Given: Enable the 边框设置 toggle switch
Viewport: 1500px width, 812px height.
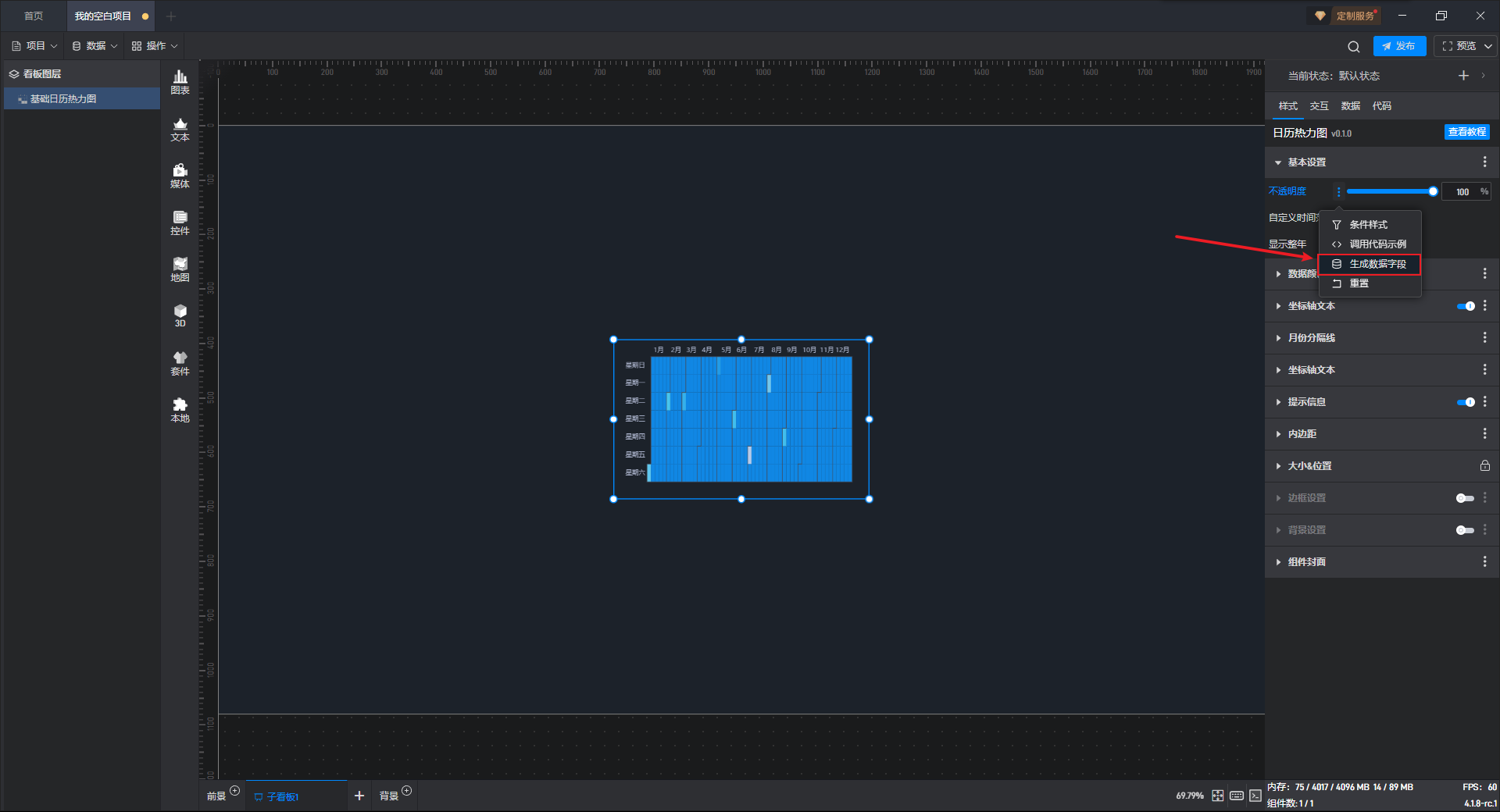Looking at the screenshot, I should pos(1466,498).
